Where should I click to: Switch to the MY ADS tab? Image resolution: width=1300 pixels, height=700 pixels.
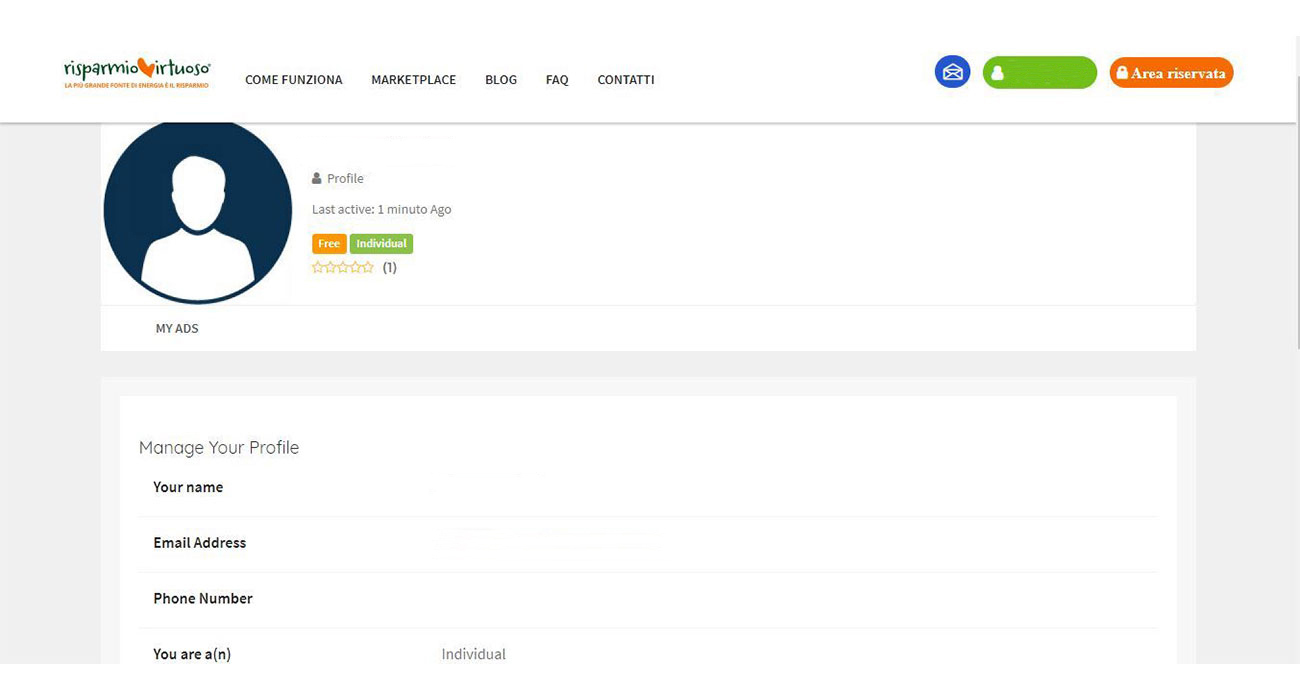pyautogui.click(x=177, y=328)
